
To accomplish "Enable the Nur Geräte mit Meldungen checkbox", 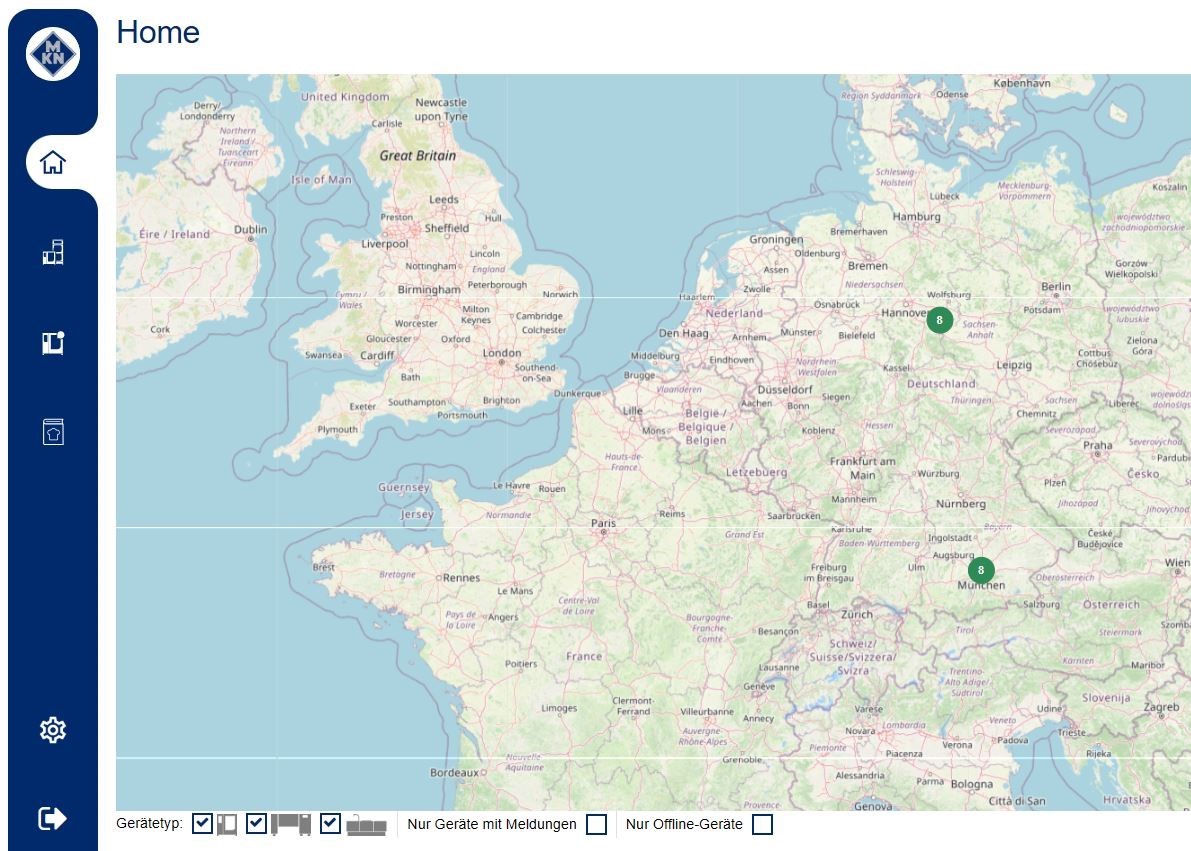I will [597, 825].
